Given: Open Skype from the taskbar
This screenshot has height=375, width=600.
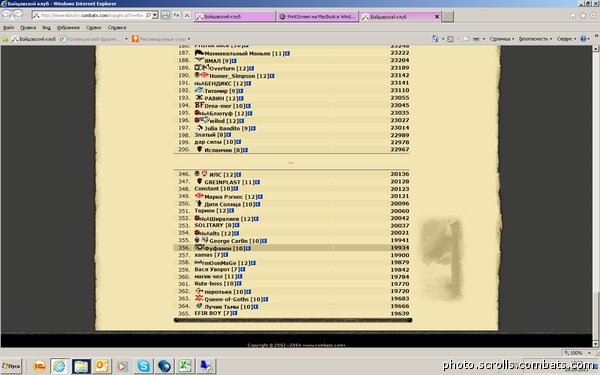Looking at the screenshot, I should (143, 366).
